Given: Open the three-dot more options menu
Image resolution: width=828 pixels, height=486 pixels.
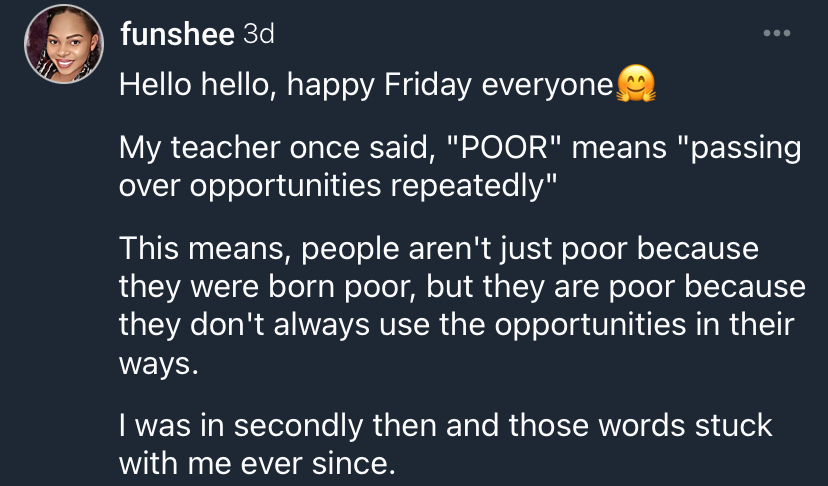Looking at the screenshot, I should point(777,33).
